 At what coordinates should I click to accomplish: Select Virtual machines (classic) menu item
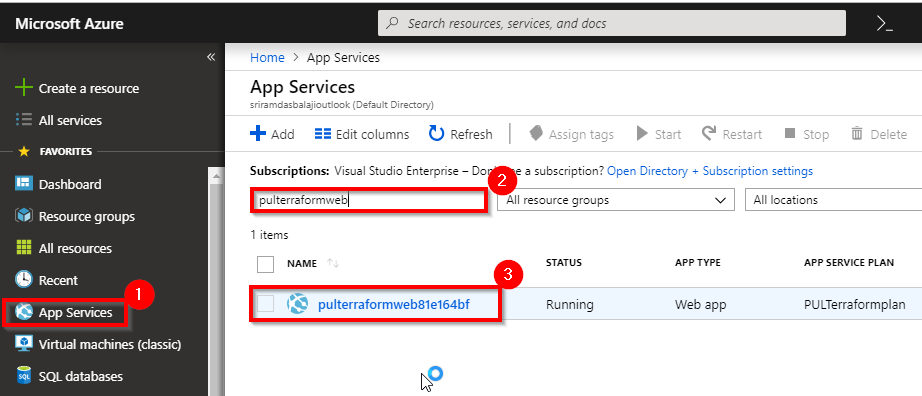pos(98,344)
